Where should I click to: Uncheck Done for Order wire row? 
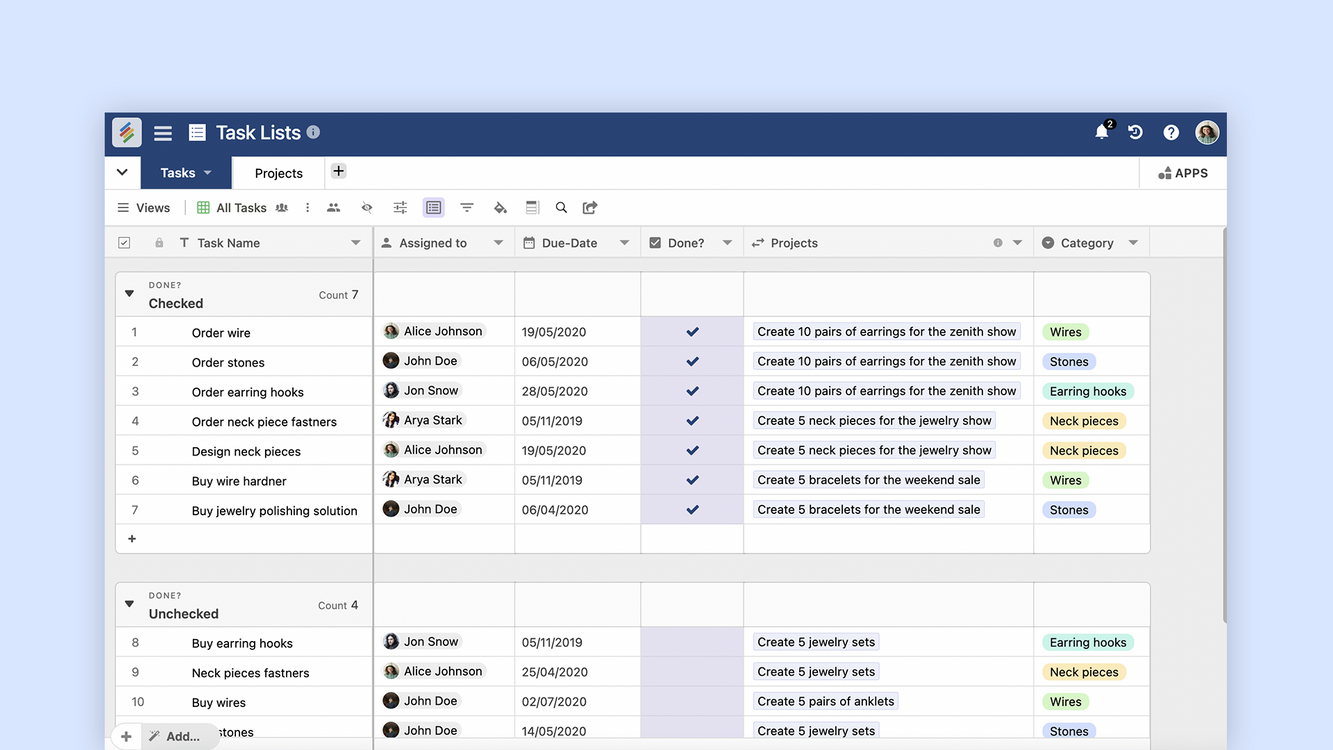[x=692, y=332]
